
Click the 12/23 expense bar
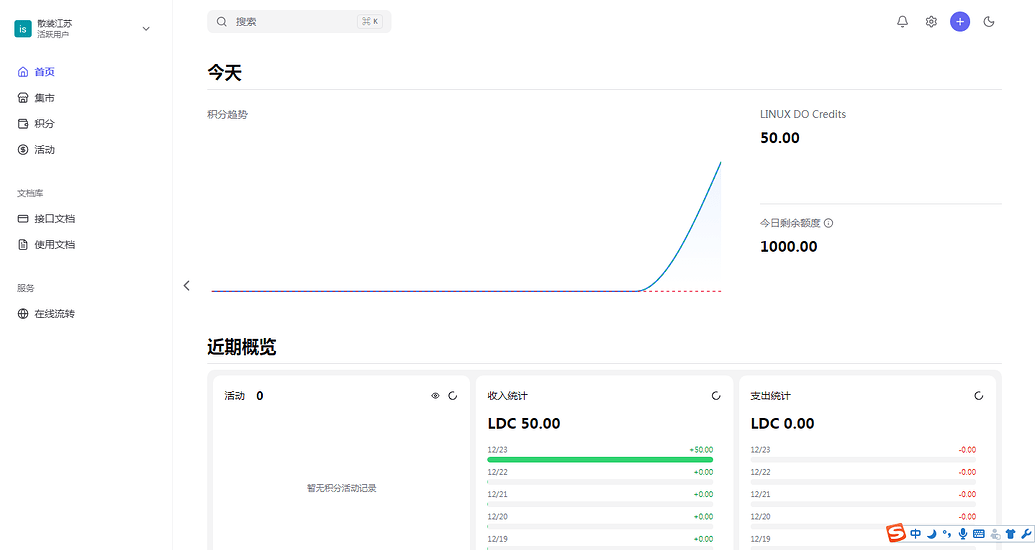pos(863,460)
